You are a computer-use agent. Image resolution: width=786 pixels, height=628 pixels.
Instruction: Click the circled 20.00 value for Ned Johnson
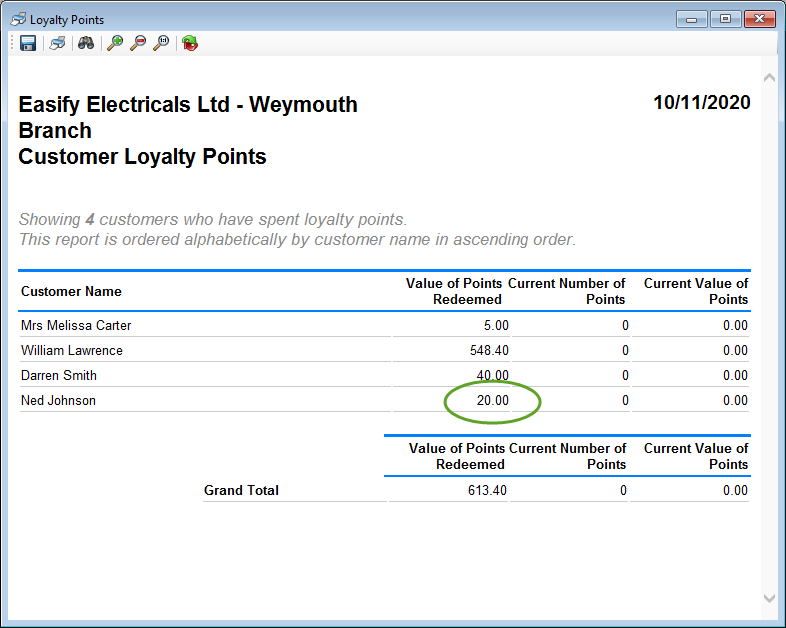coord(492,400)
